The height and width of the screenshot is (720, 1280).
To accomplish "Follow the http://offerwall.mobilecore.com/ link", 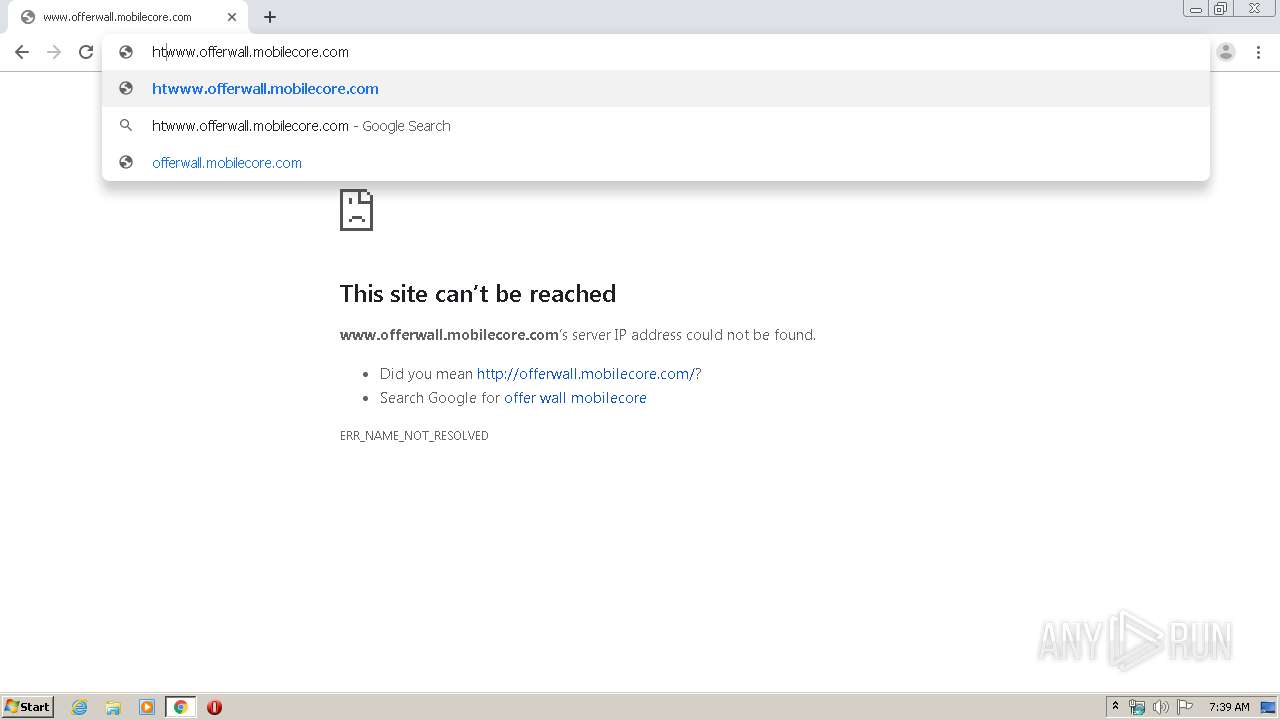I will [585, 373].
